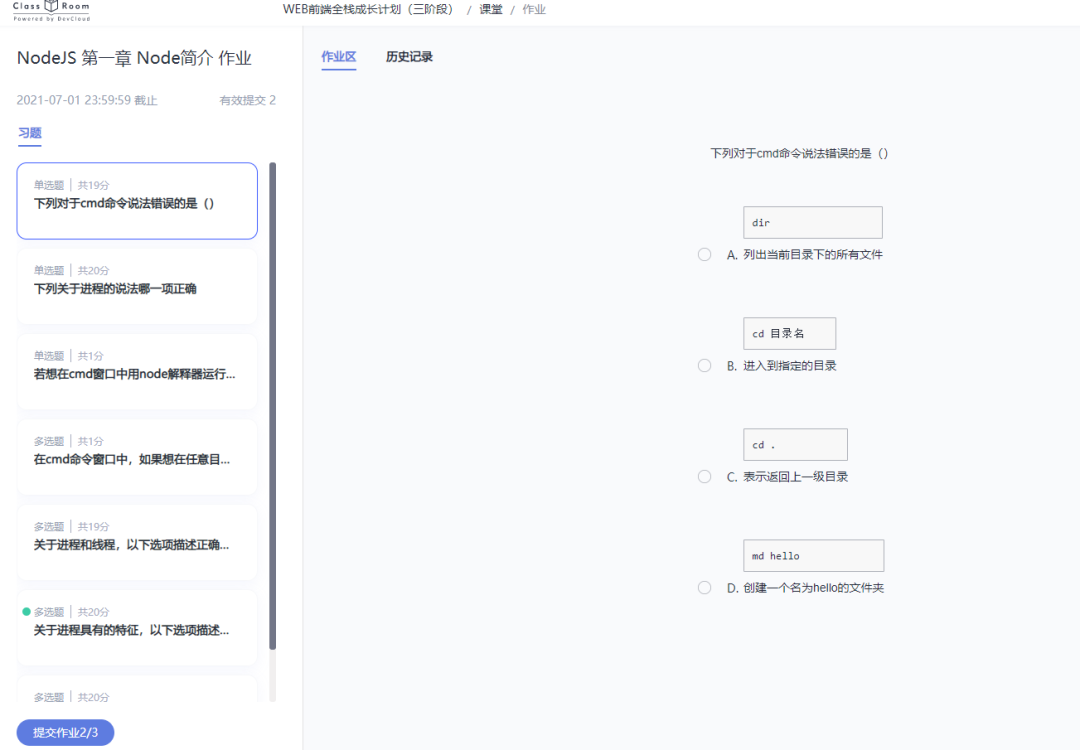Viewport: 1080px width, 750px height.
Task: Choose radio option D 创建一个名为hello的文件夹
Action: click(x=704, y=587)
